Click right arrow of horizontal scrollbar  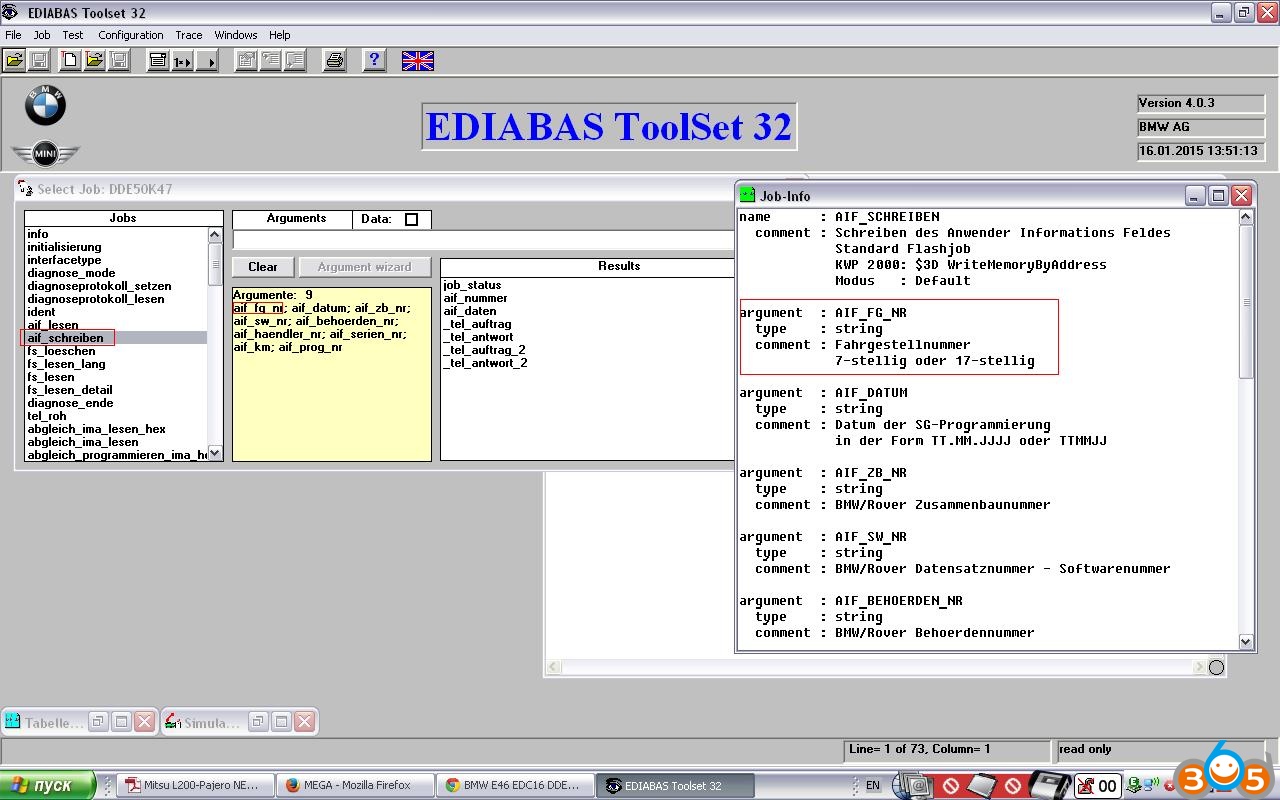click(1199, 667)
